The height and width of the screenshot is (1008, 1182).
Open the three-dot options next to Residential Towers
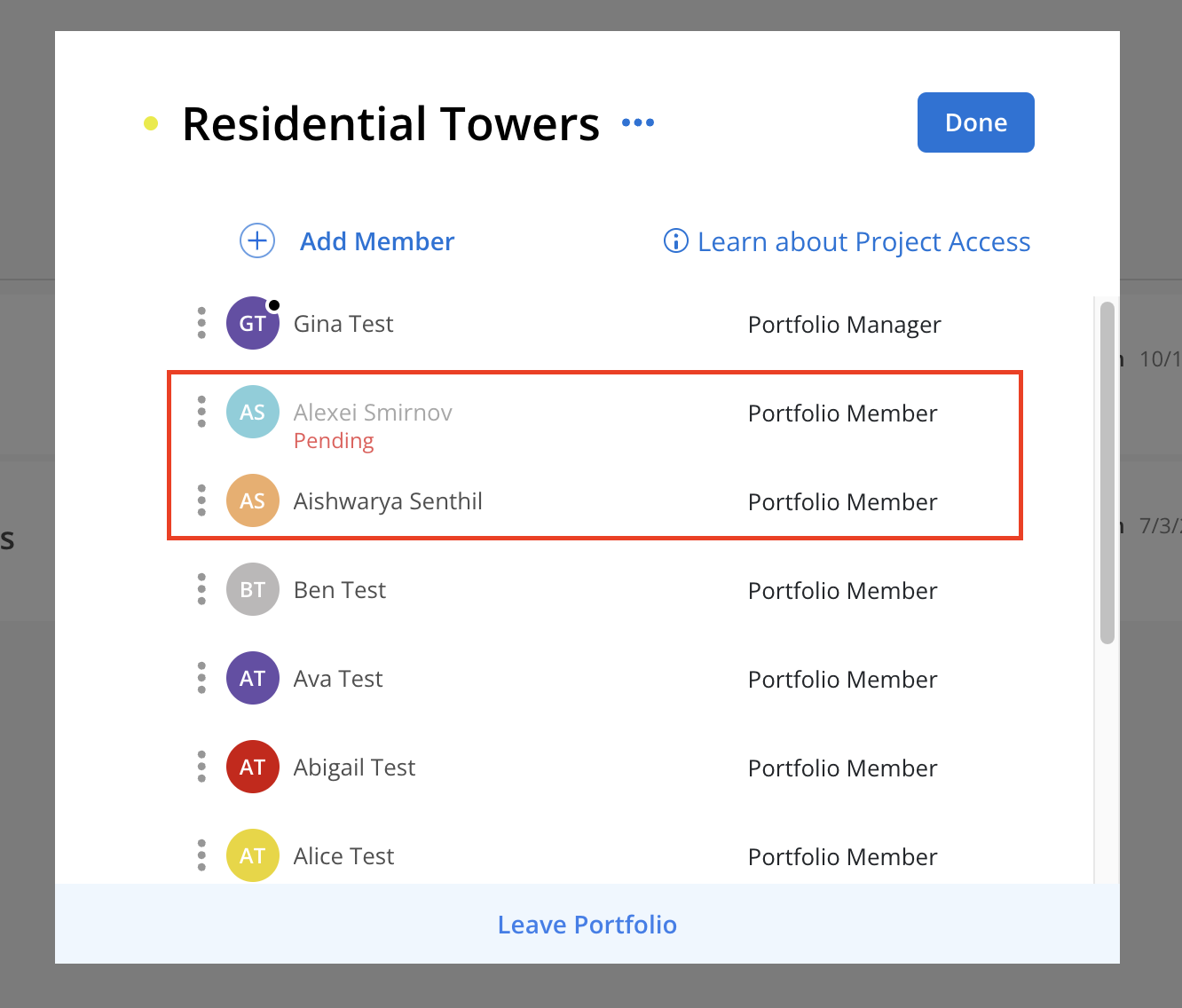(x=638, y=122)
